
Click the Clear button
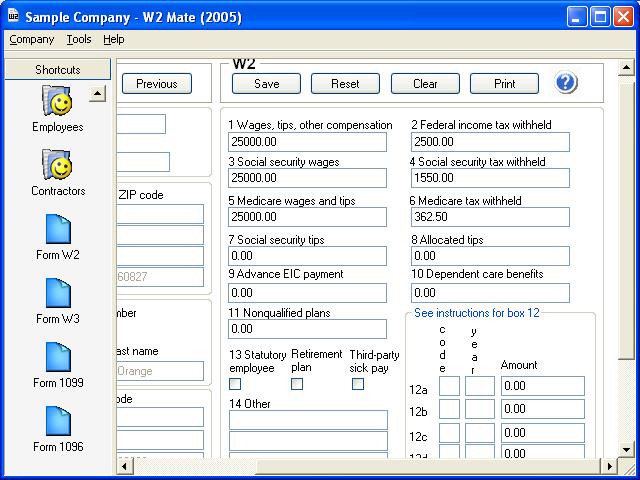pos(425,84)
